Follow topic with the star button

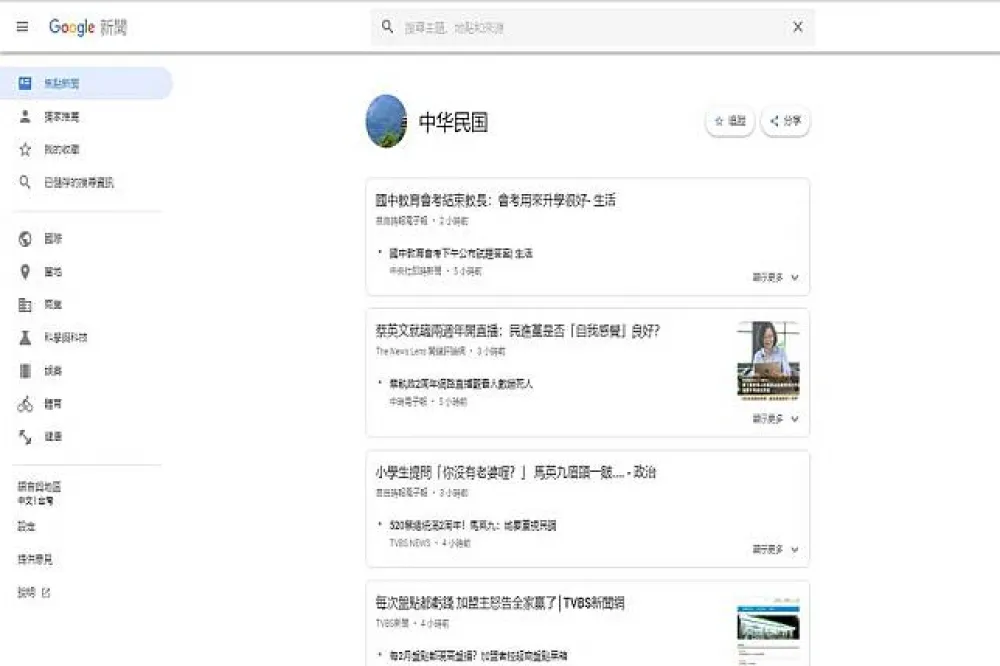coord(730,121)
